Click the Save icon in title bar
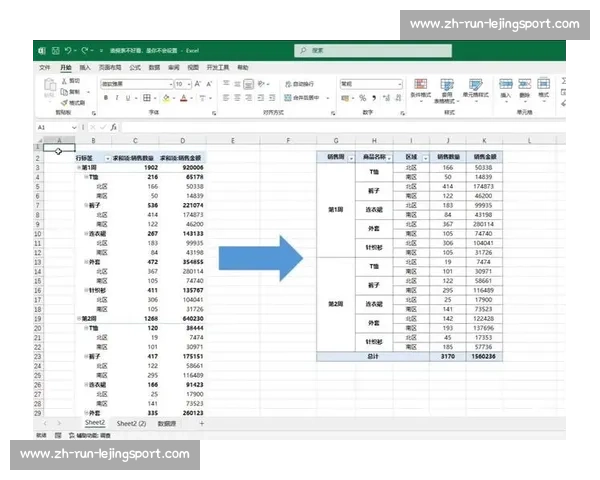The height and width of the screenshot is (480, 600). tap(53, 49)
